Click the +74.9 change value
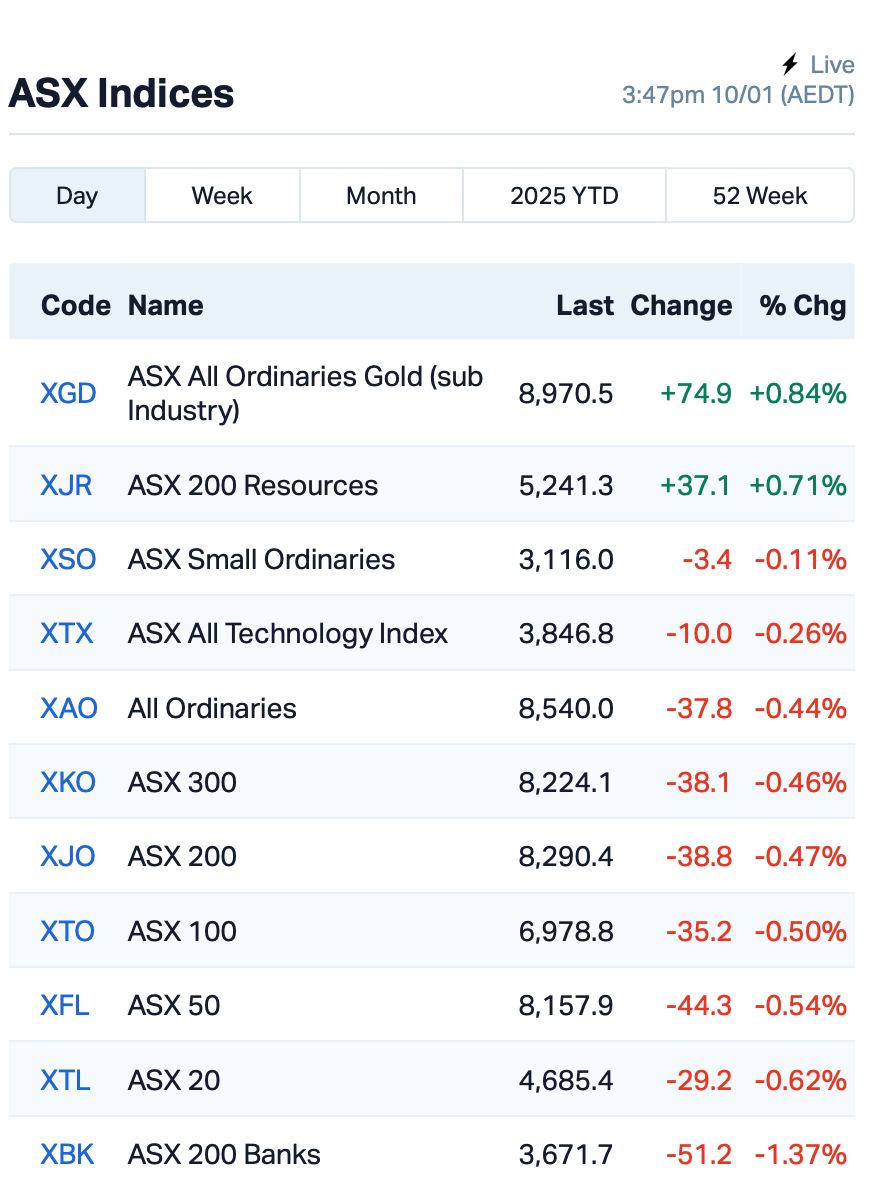The image size is (890, 1186). coord(696,393)
